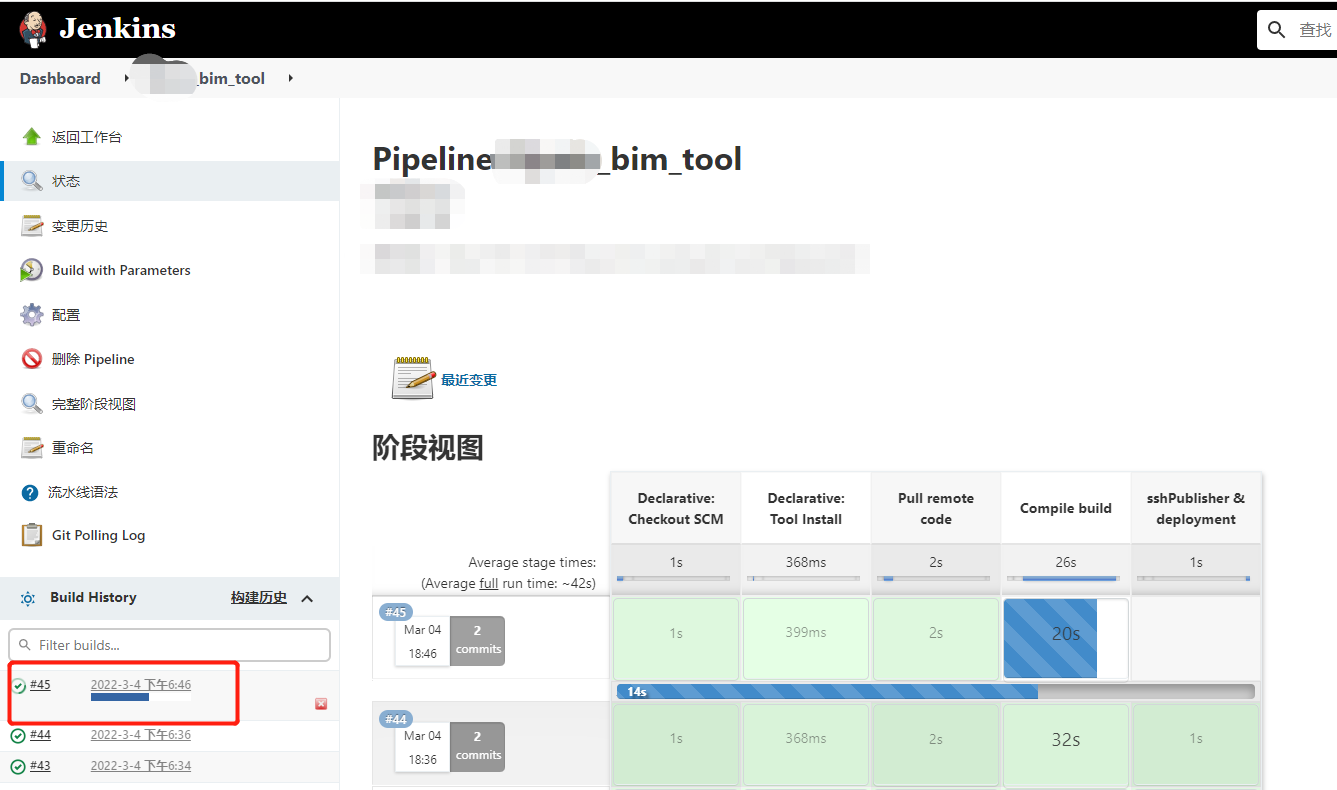1337x790 pixels.
Task: Click the 20s Compile build running cell
Action: [1066, 638]
